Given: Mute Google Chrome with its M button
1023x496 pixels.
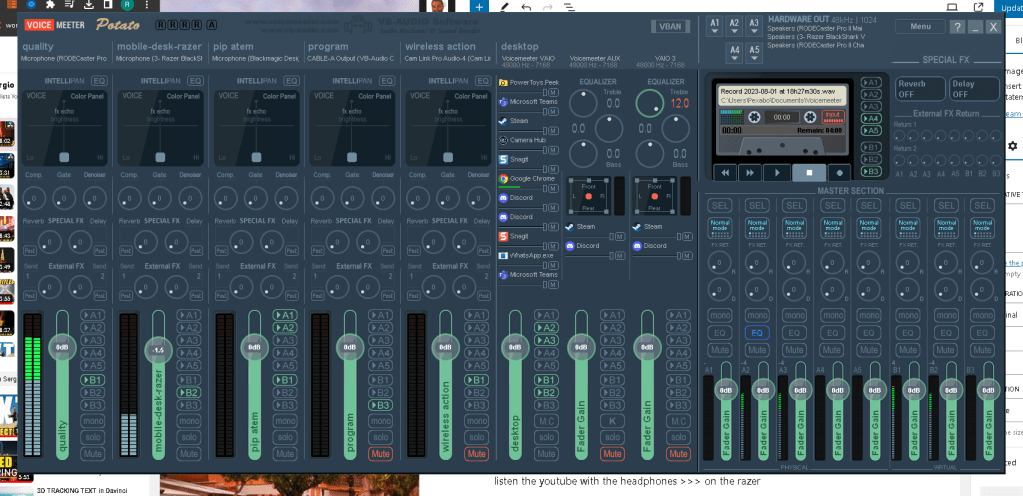Looking at the screenshot, I should pyautogui.click(x=553, y=189).
